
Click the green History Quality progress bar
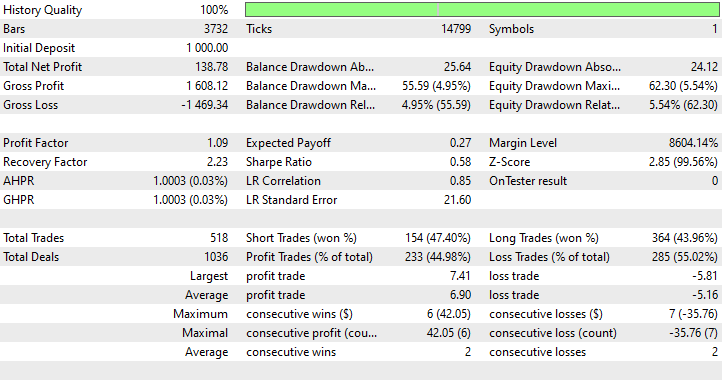pyautogui.click(x=482, y=10)
